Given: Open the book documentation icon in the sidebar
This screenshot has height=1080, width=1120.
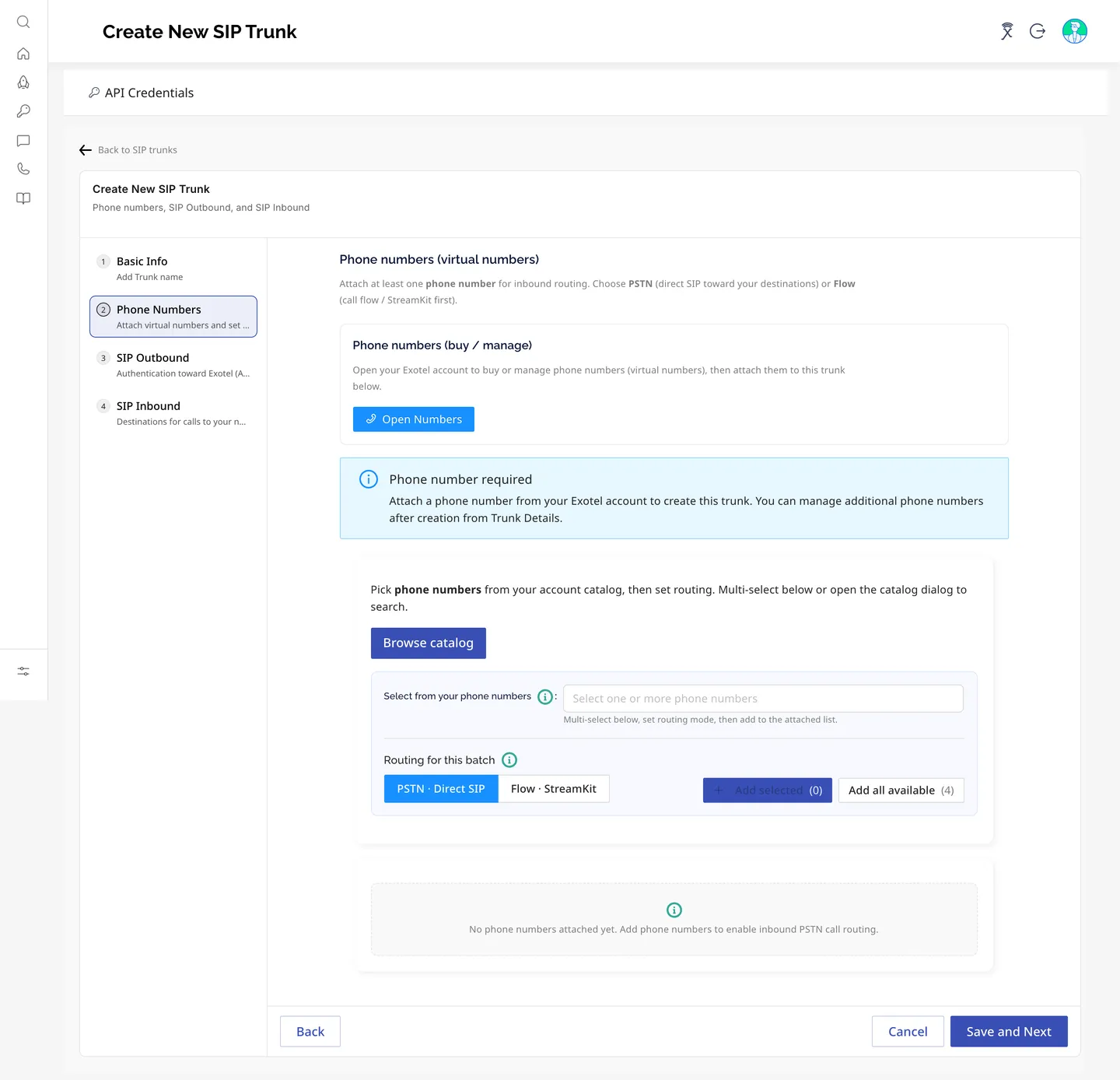Looking at the screenshot, I should click(x=23, y=198).
